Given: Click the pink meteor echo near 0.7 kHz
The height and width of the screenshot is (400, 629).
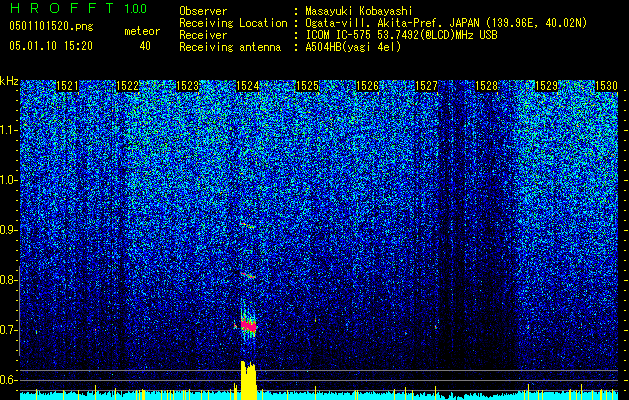Looking at the screenshot, I should click(248, 325).
